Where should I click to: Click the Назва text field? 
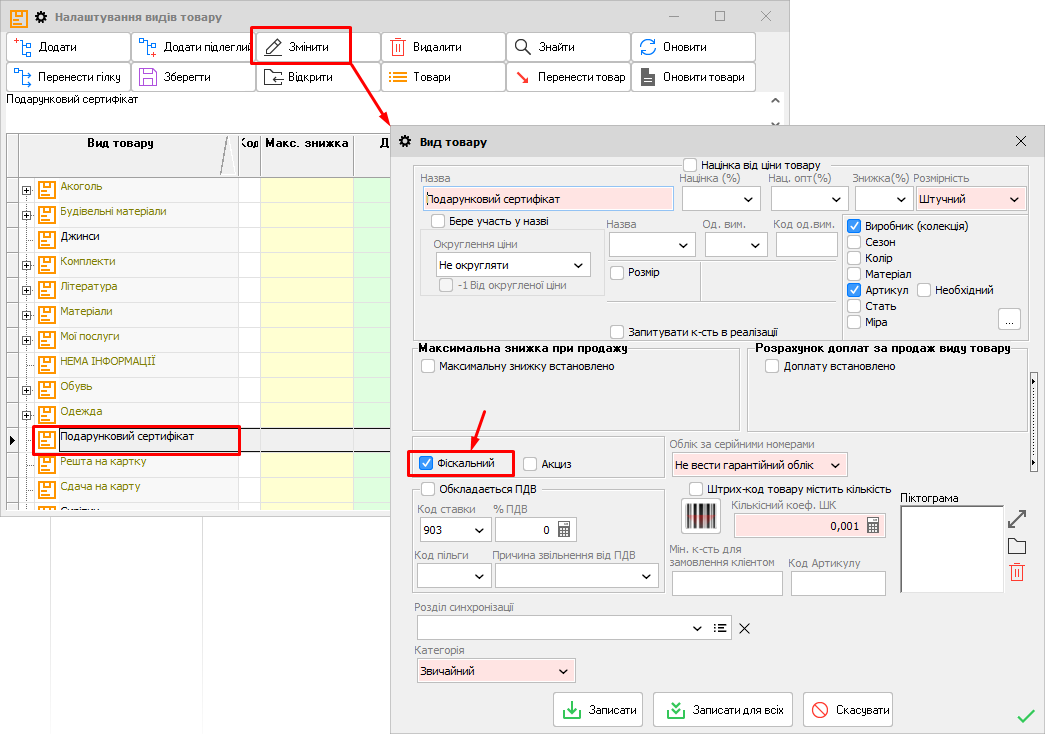547,200
